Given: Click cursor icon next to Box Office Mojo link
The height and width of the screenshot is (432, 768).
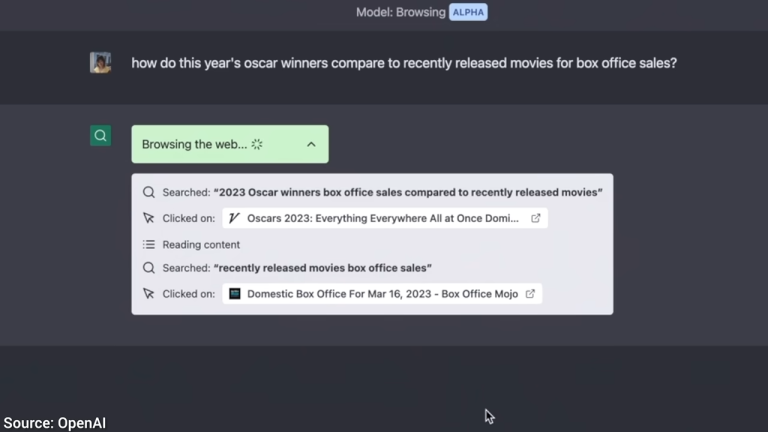Looking at the screenshot, I should [148, 293].
